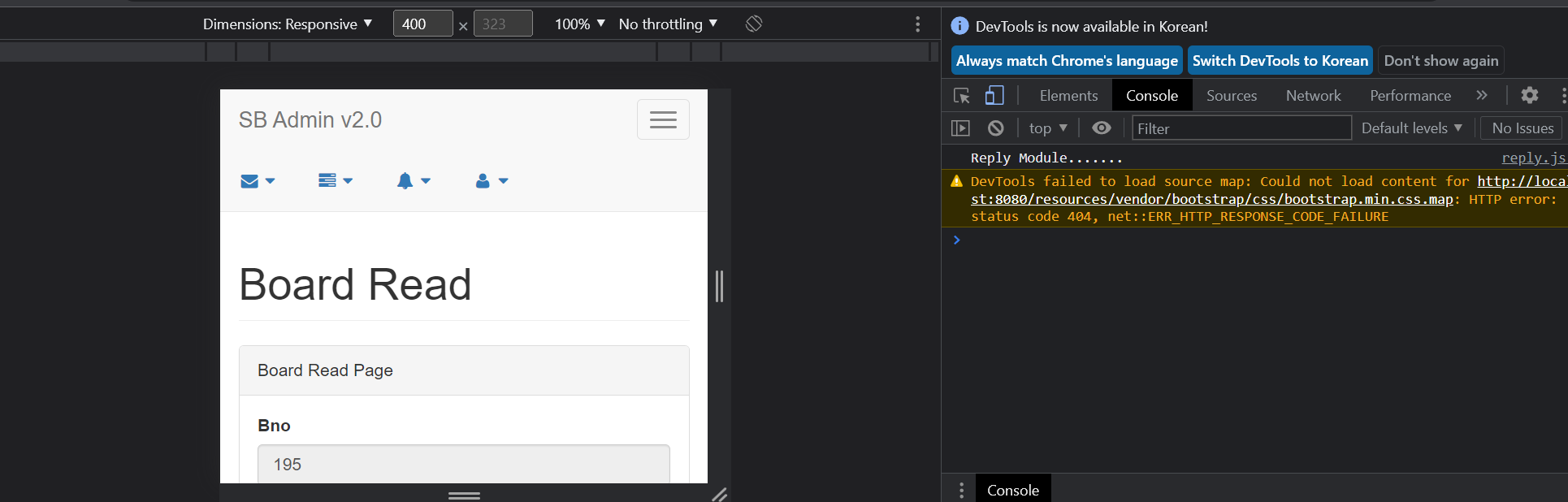Image resolution: width=1568 pixels, height=502 pixels.
Task: Click the height field showing 323
Action: pos(503,24)
